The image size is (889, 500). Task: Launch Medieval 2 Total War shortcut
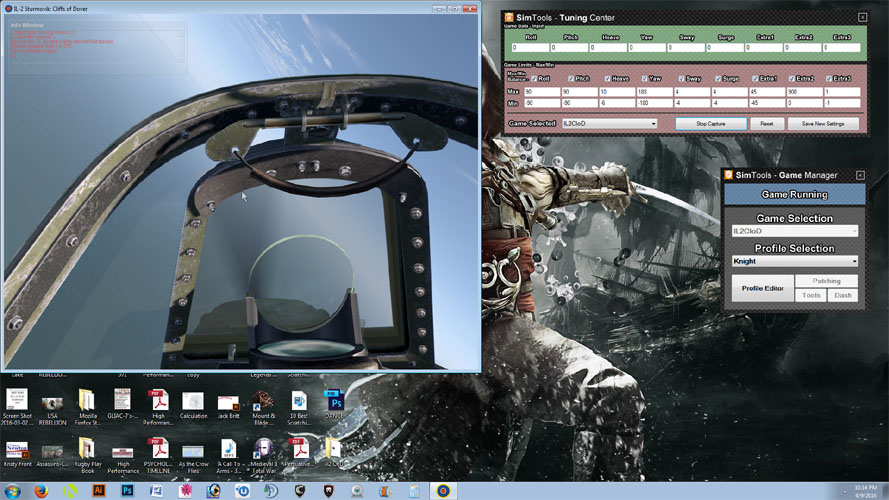(x=263, y=448)
